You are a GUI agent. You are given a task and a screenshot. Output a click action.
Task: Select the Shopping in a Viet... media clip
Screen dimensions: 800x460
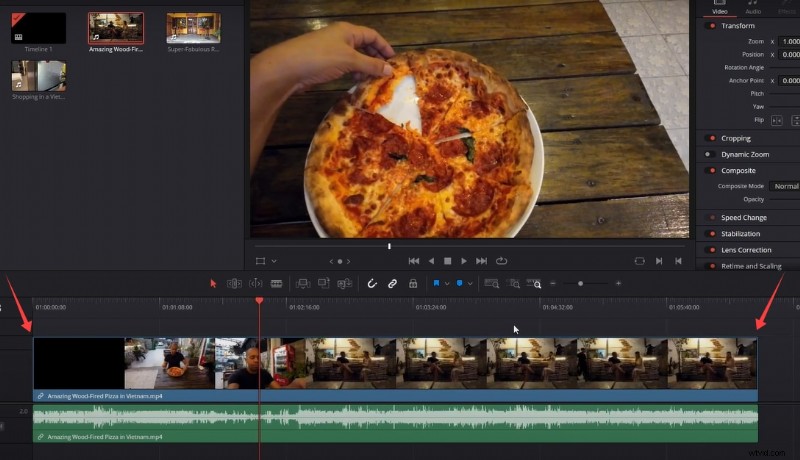coord(39,75)
